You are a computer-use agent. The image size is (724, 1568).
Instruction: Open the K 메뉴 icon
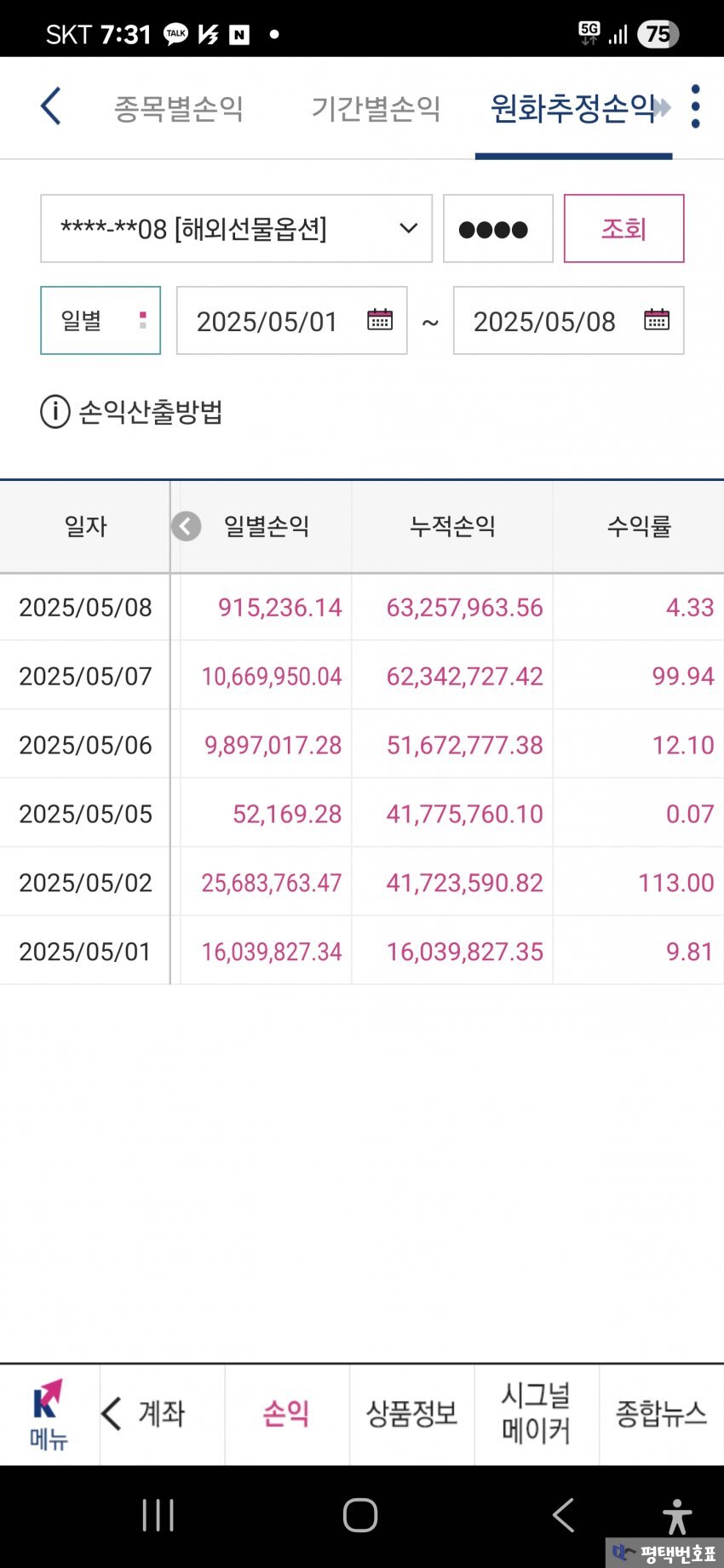pyautogui.click(x=49, y=1415)
